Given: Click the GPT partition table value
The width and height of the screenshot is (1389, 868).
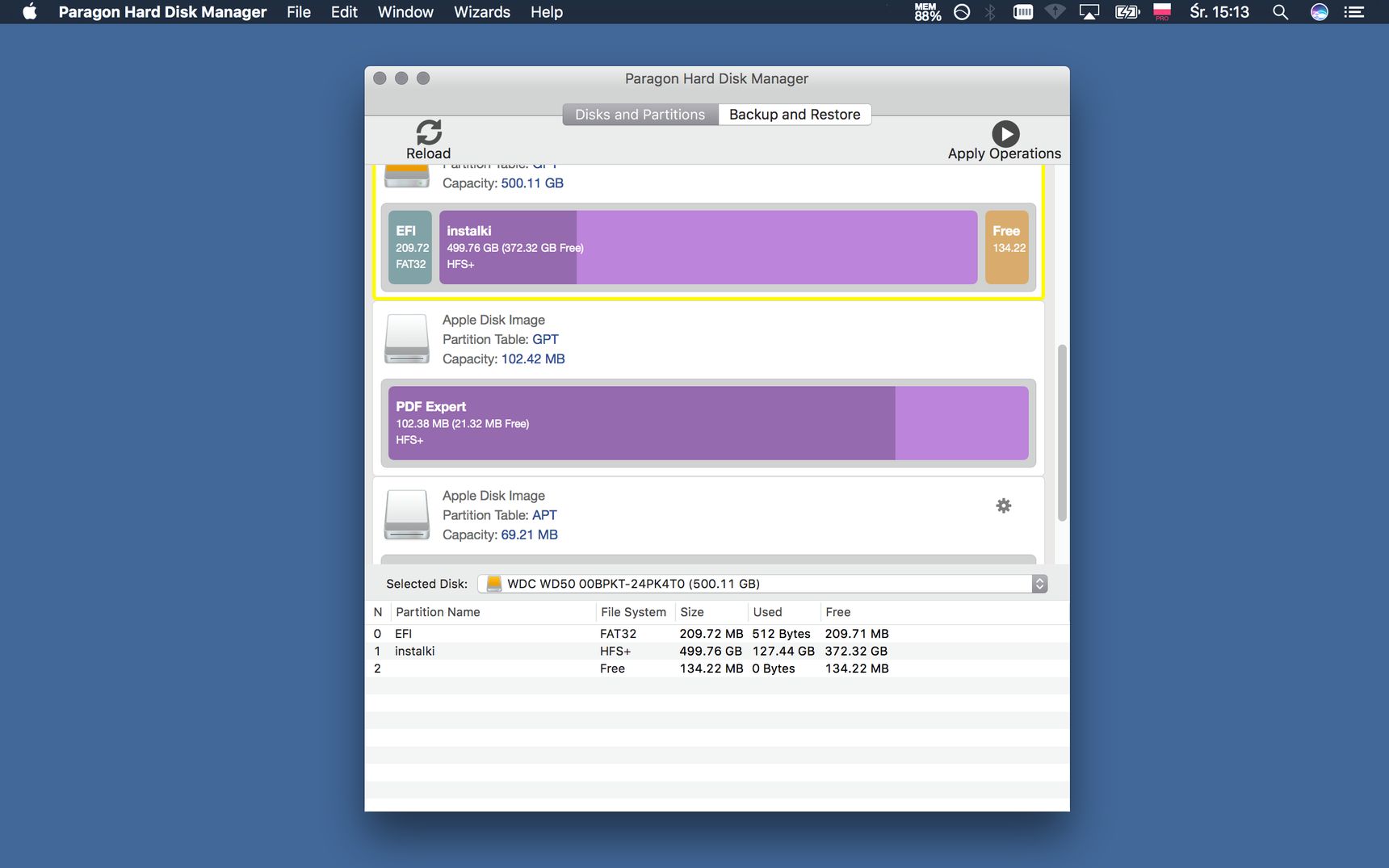Looking at the screenshot, I should [x=545, y=339].
